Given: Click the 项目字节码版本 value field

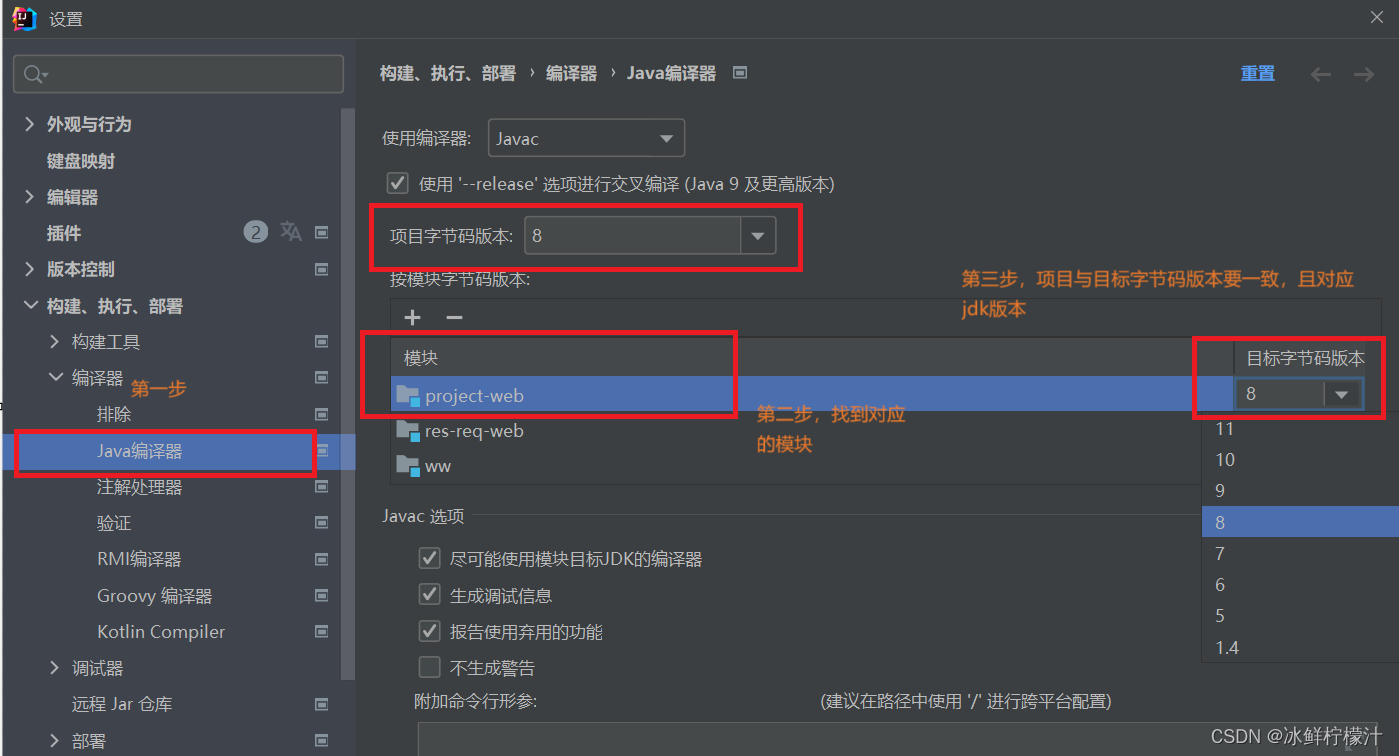Looking at the screenshot, I should (632, 236).
